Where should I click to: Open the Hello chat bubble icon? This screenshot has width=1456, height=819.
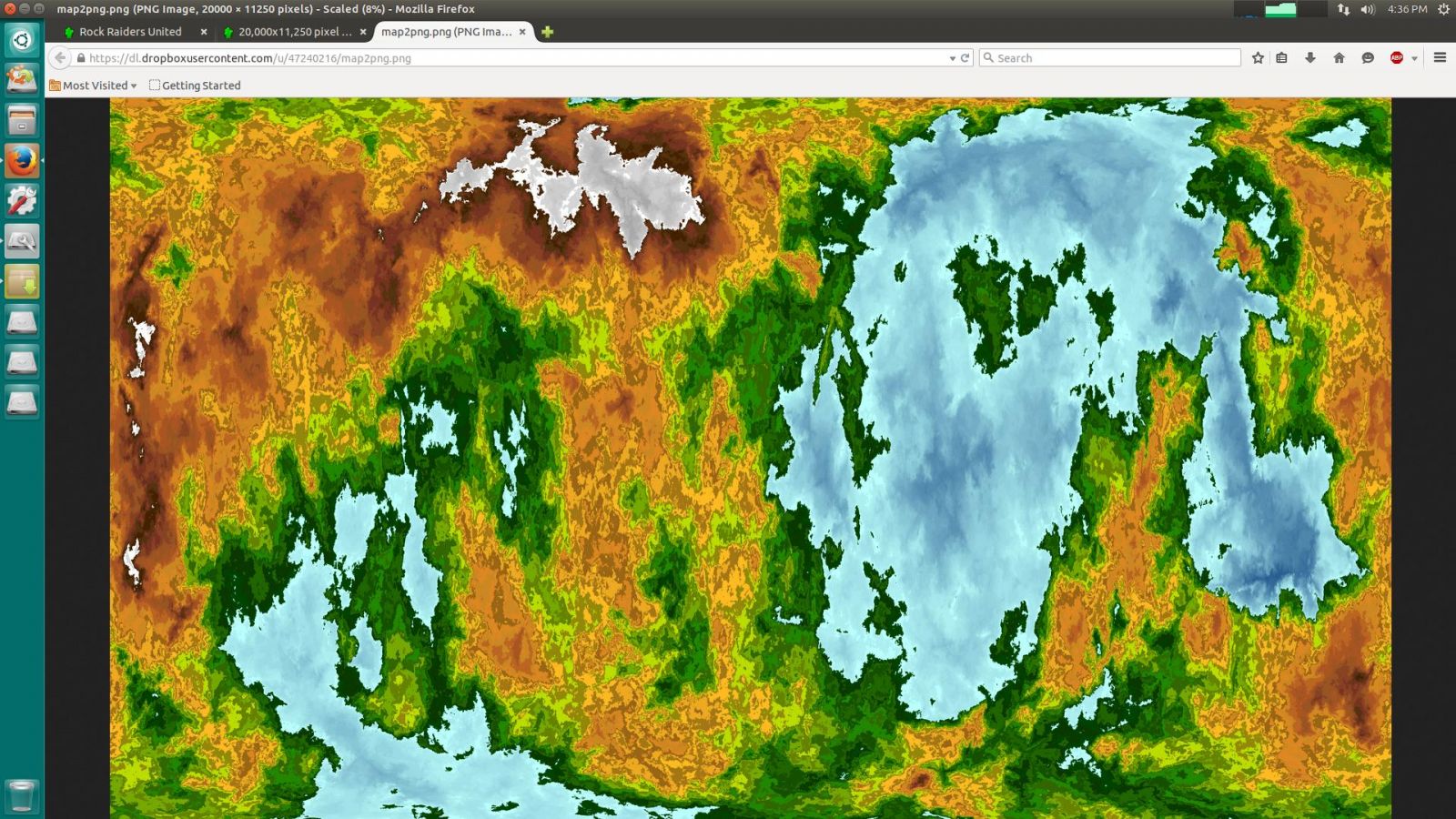coord(1367,57)
